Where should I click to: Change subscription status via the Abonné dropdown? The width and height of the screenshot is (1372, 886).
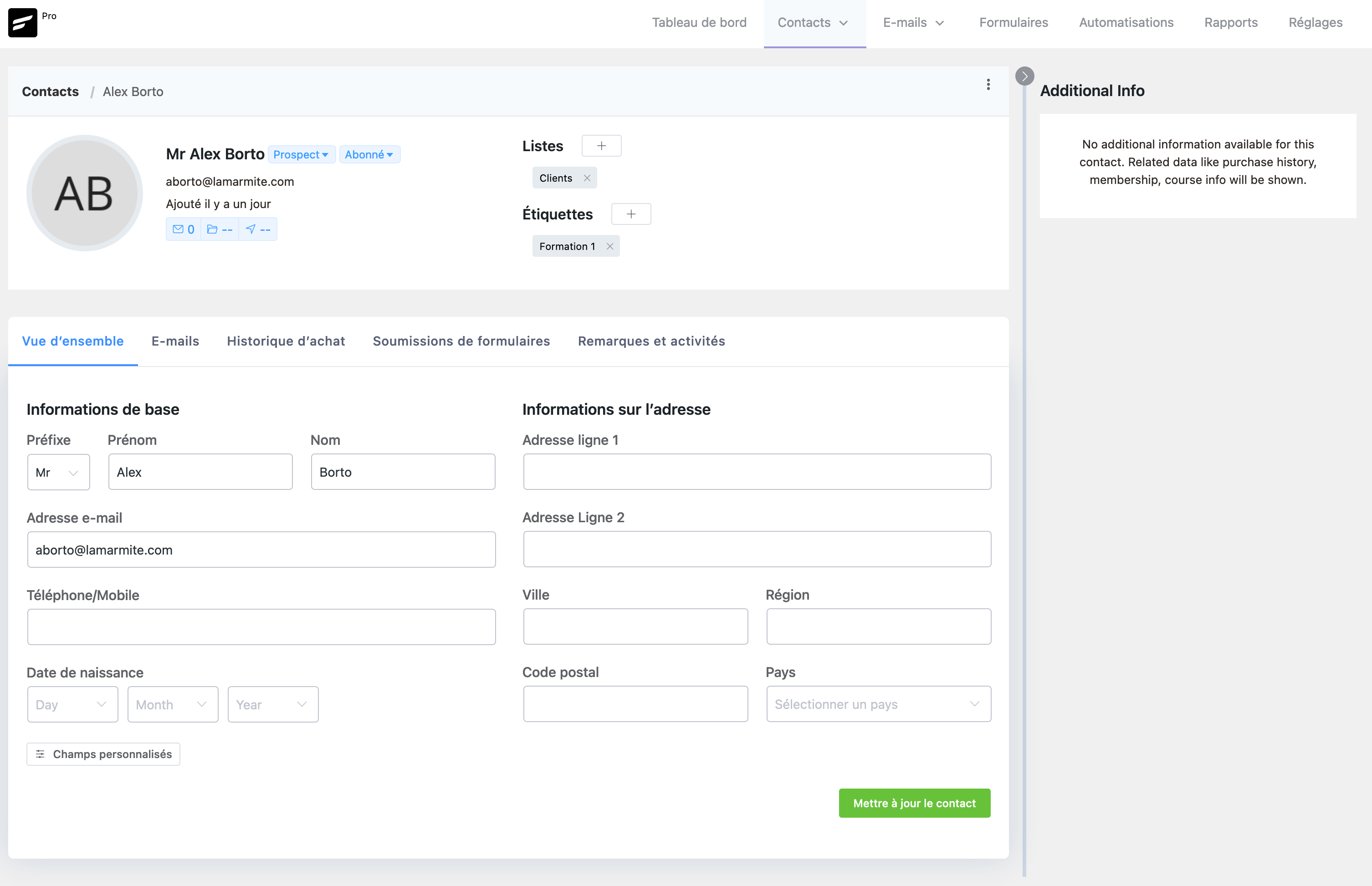[369, 154]
